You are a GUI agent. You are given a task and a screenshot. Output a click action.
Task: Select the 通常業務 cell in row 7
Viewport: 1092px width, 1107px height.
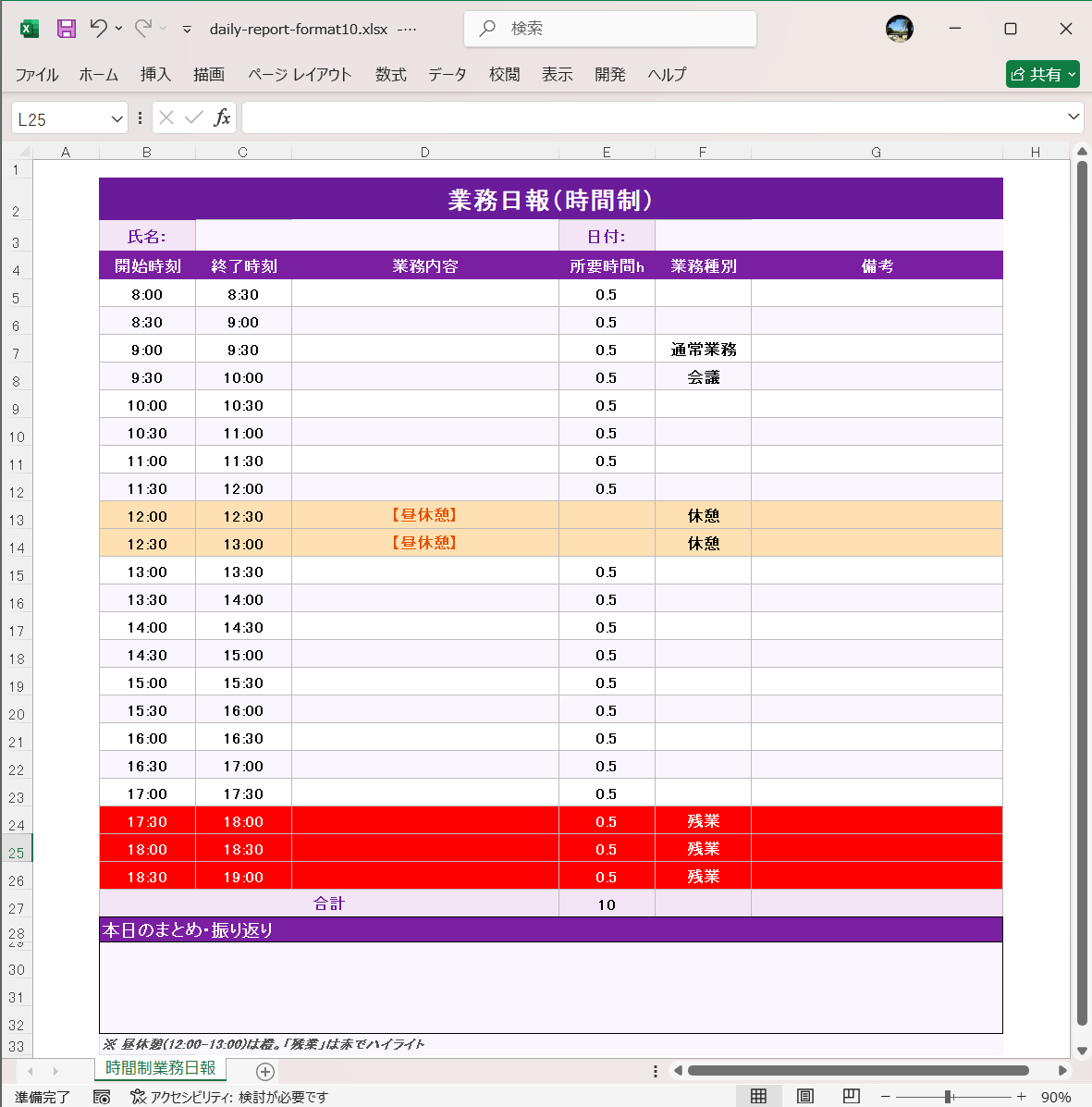[x=703, y=350]
